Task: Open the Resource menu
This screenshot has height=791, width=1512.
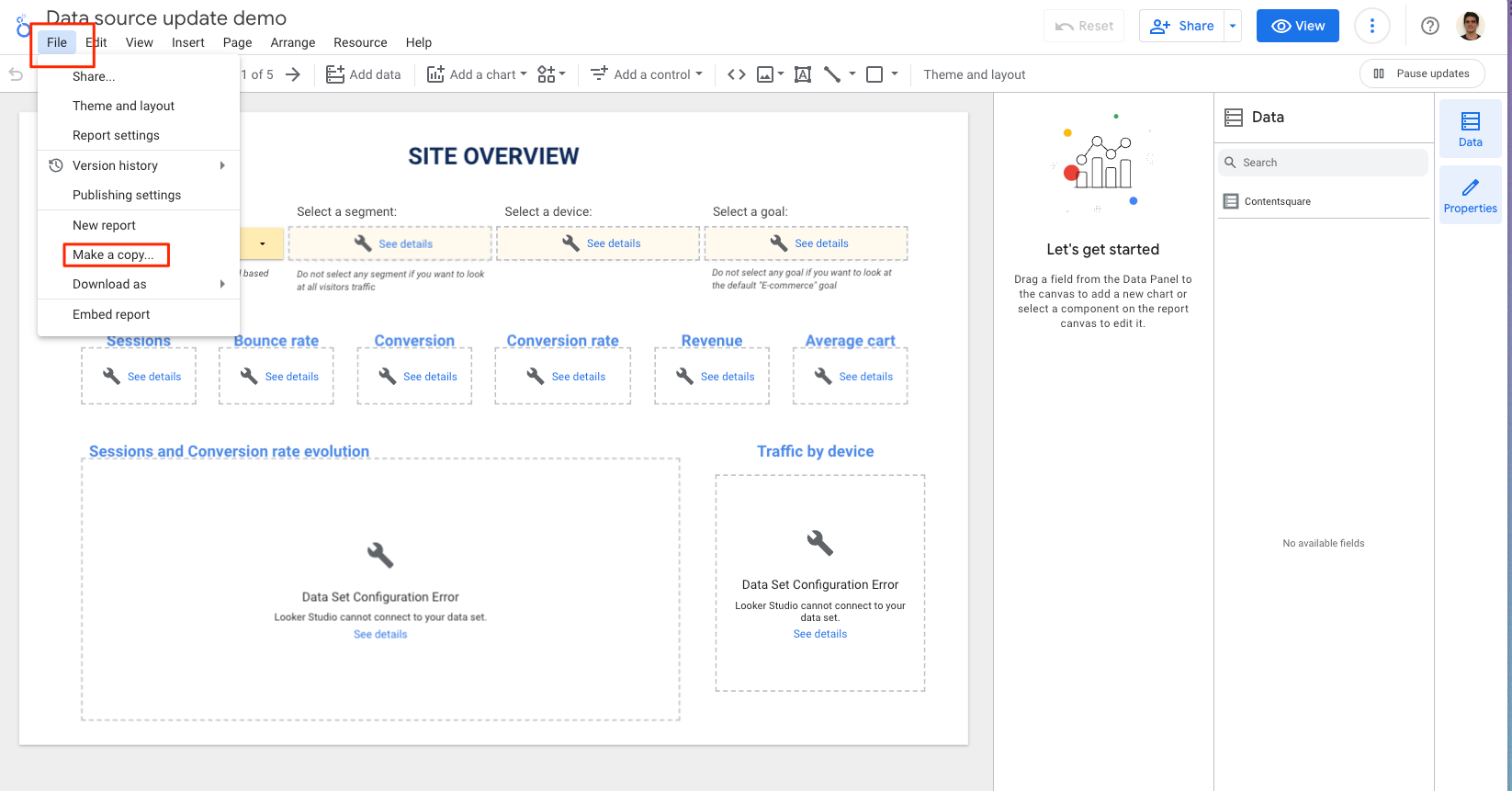Action: pyautogui.click(x=360, y=42)
